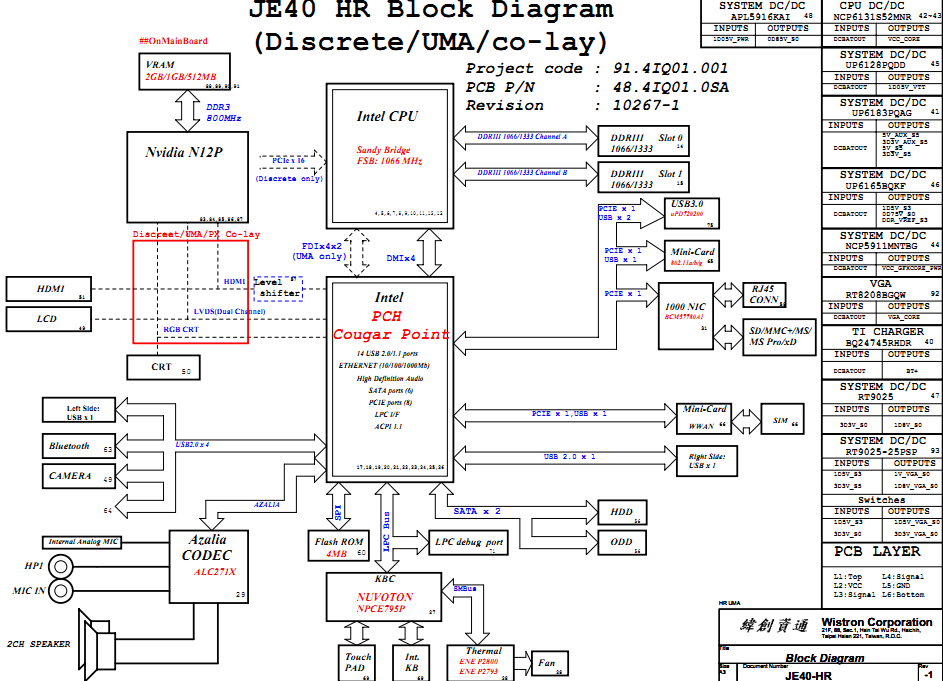
Task: Select the "Internal Analog MIC" block
Action: pos(82,542)
